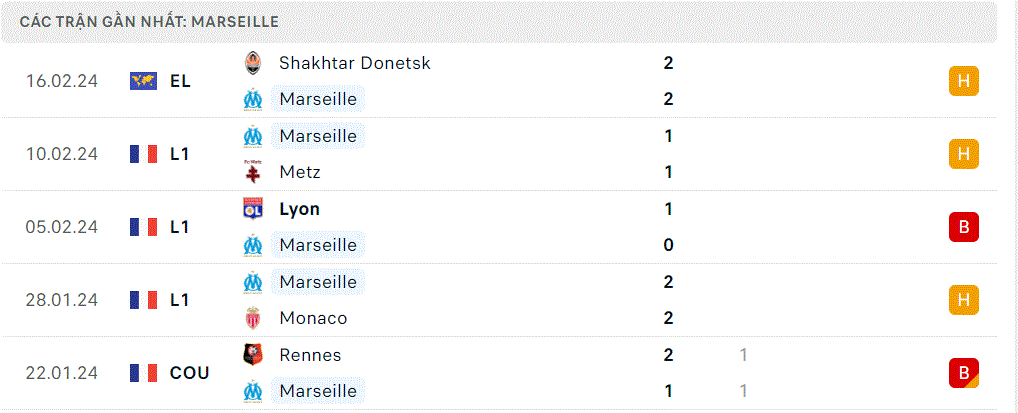Click the French flag on 10.02.24 row
This screenshot has height=413, width=1018.
point(143,154)
